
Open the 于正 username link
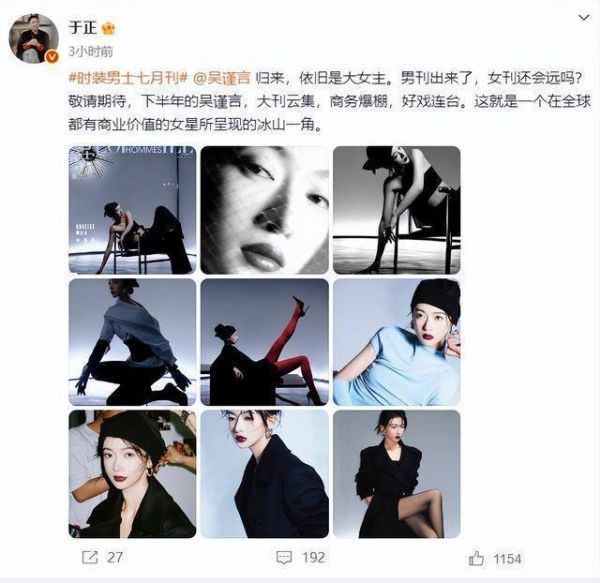[x=83, y=28]
